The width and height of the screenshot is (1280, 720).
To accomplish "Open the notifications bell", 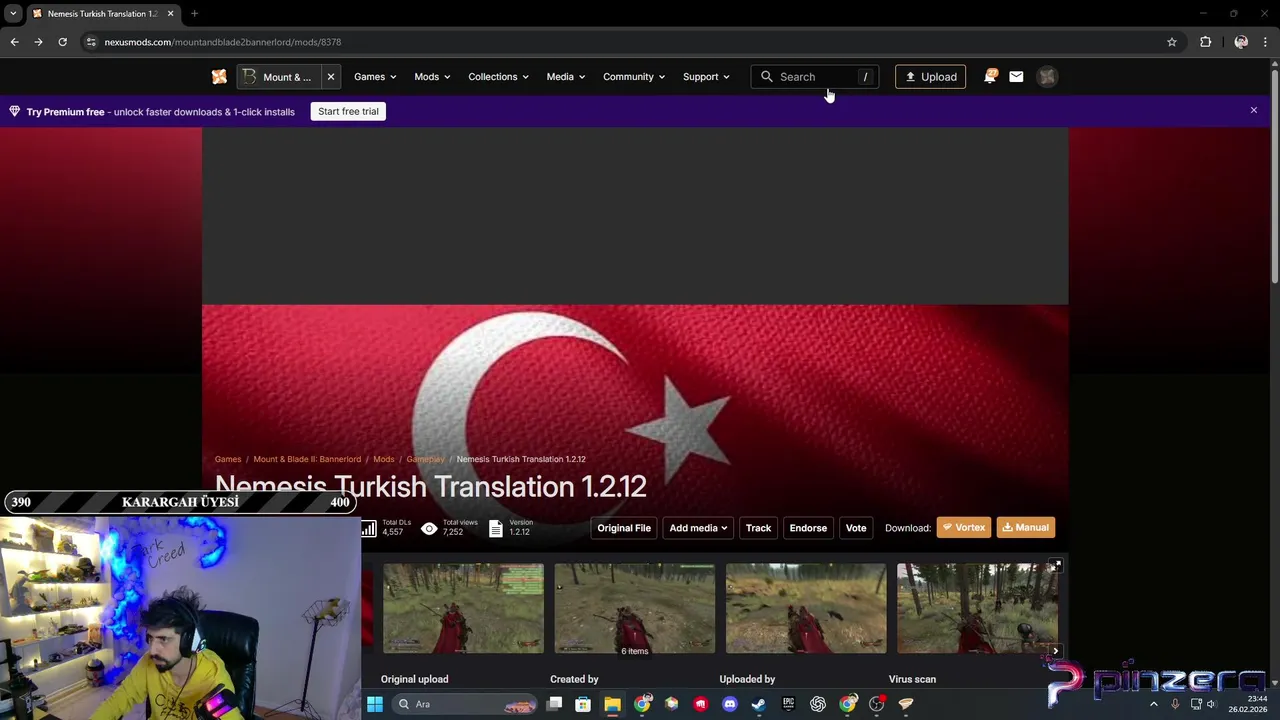I will 990,76.
